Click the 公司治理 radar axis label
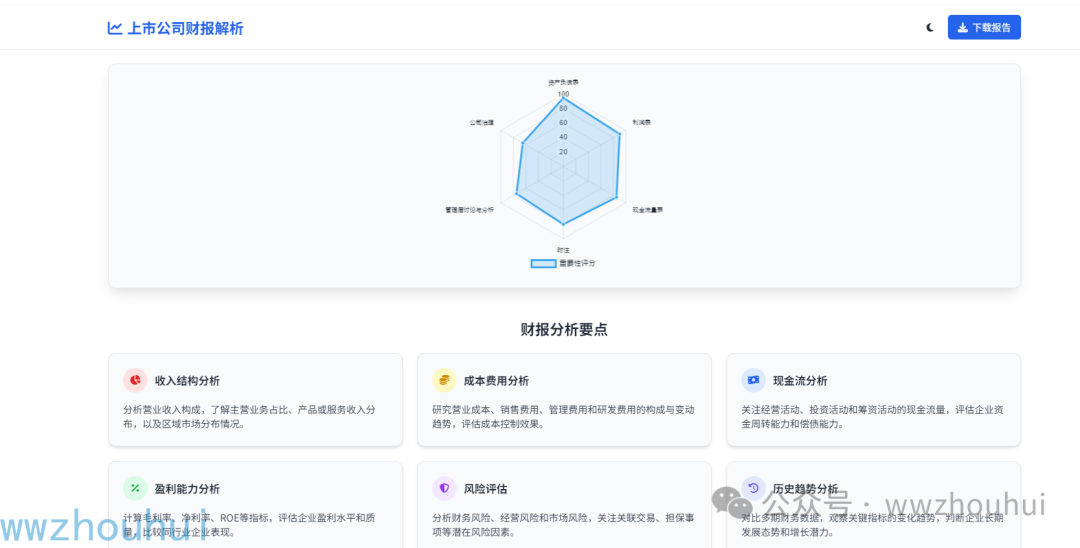1080x548 pixels. (x=482, y=122)
